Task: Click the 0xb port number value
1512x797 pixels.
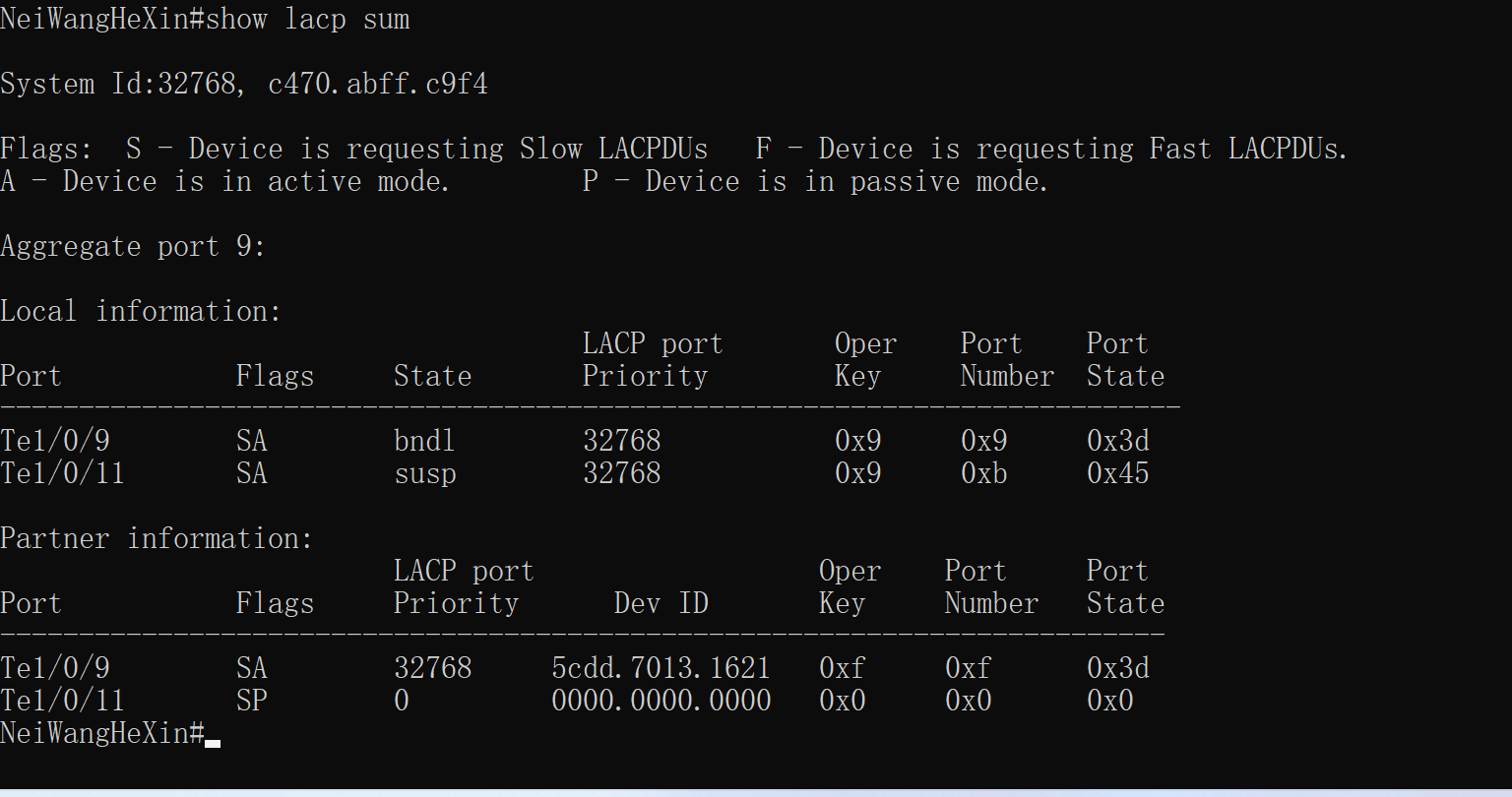Action: (x=983, y=474)
